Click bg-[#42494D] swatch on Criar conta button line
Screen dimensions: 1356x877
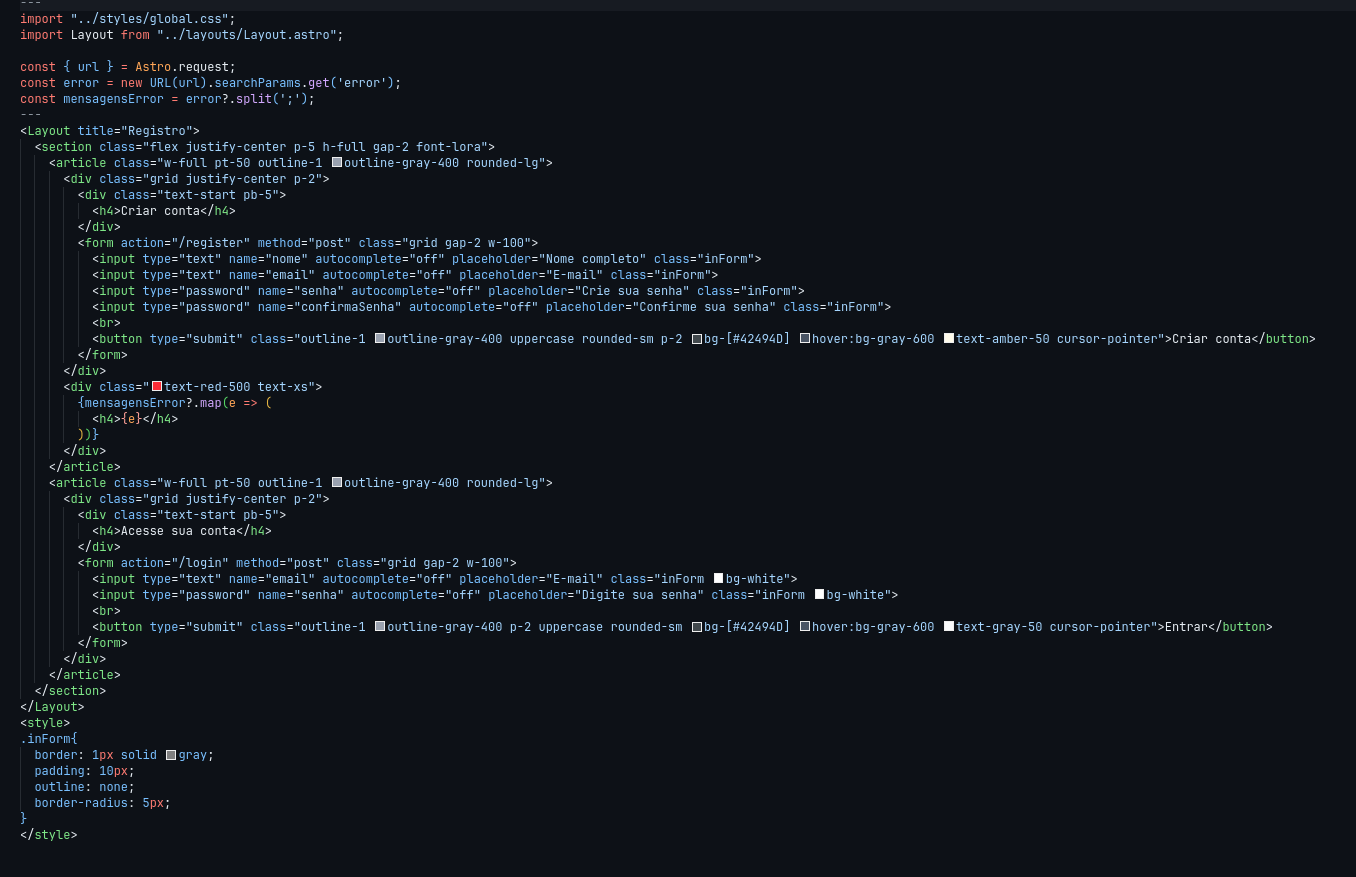(x=697, y=339)
